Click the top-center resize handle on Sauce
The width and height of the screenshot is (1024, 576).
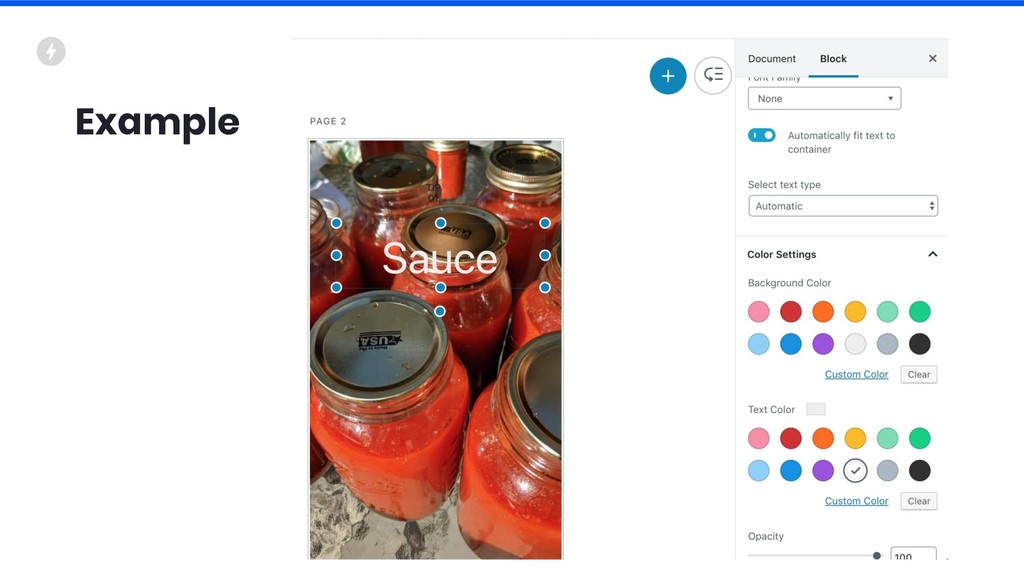pos(441,223)
